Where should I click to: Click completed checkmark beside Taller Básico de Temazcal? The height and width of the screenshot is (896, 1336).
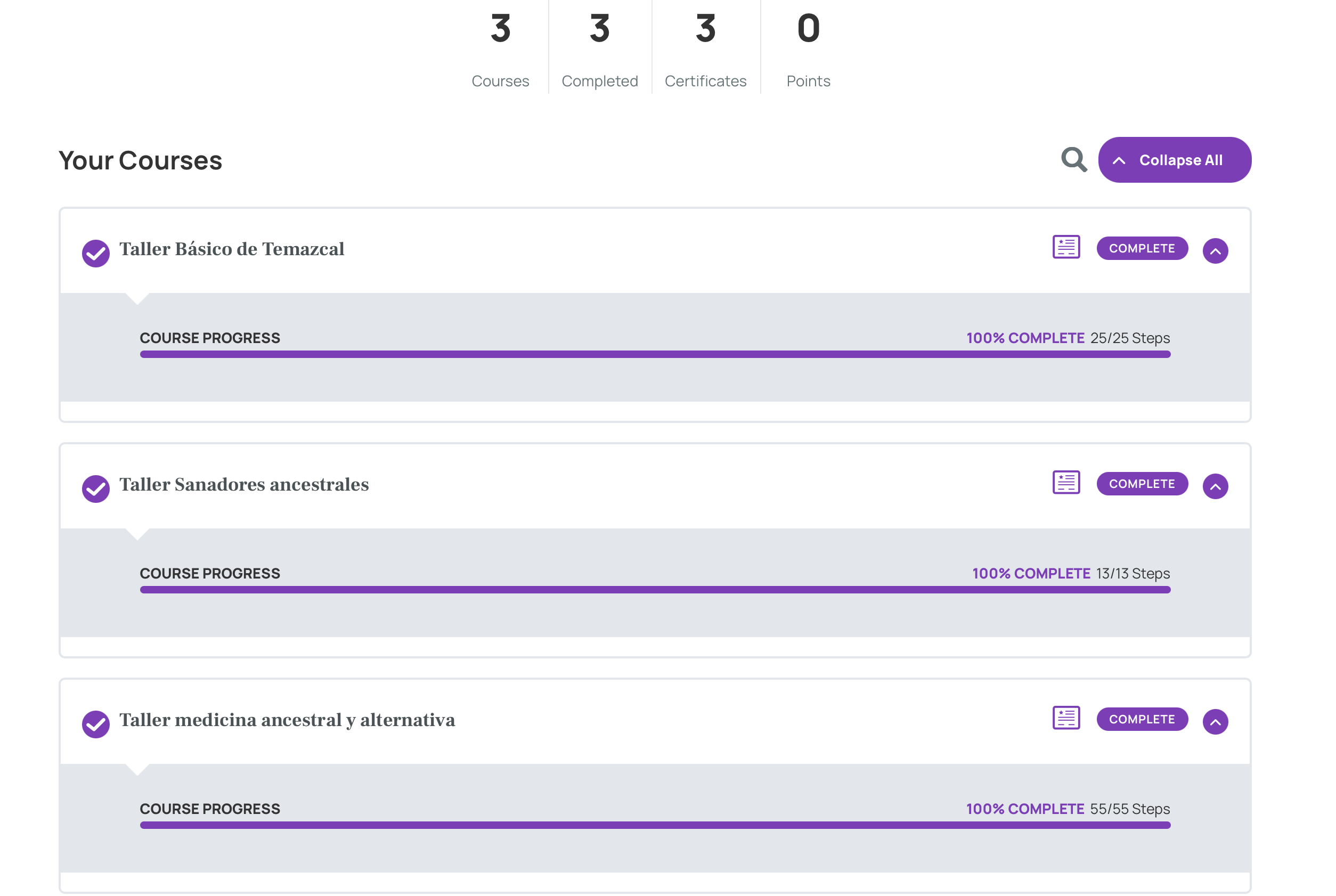point(96,253)
